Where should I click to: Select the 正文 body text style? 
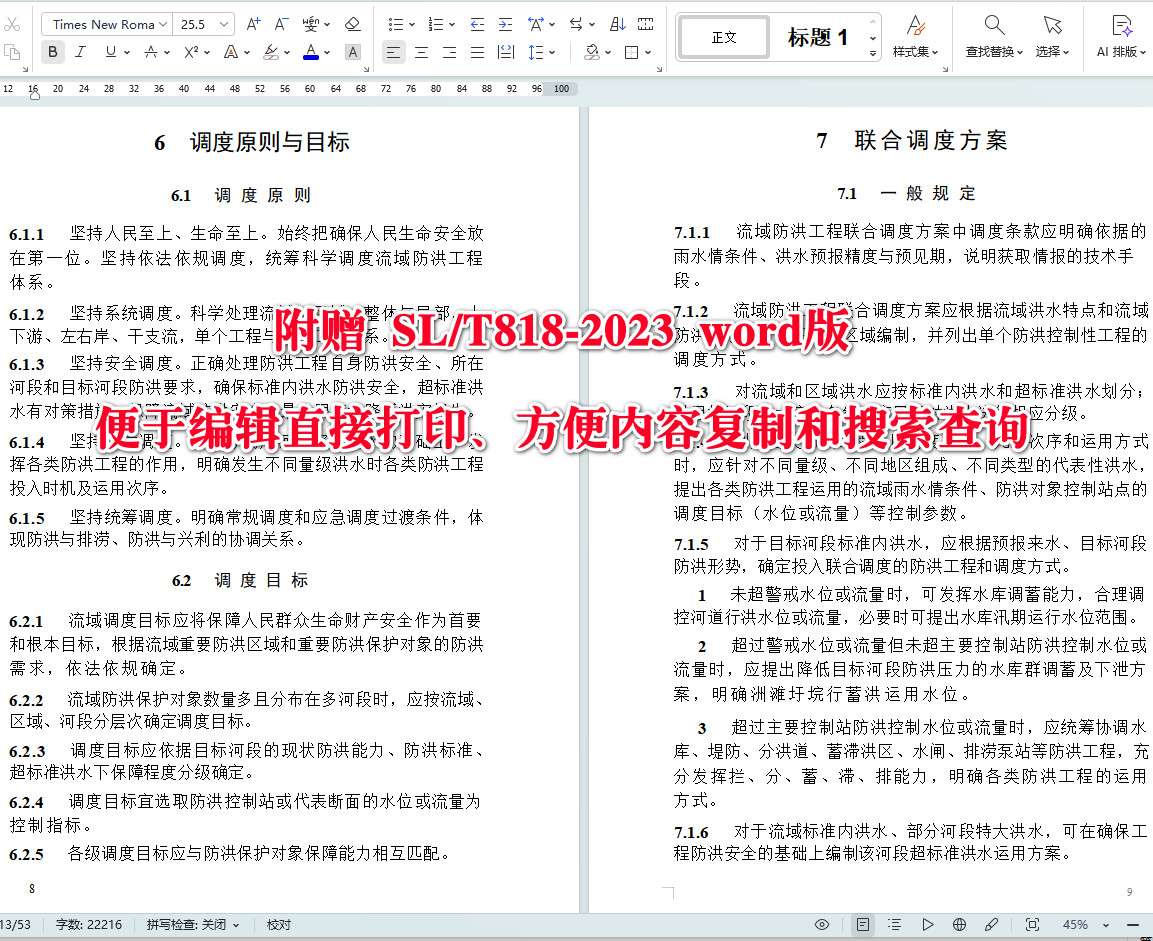tap(722, 37)
